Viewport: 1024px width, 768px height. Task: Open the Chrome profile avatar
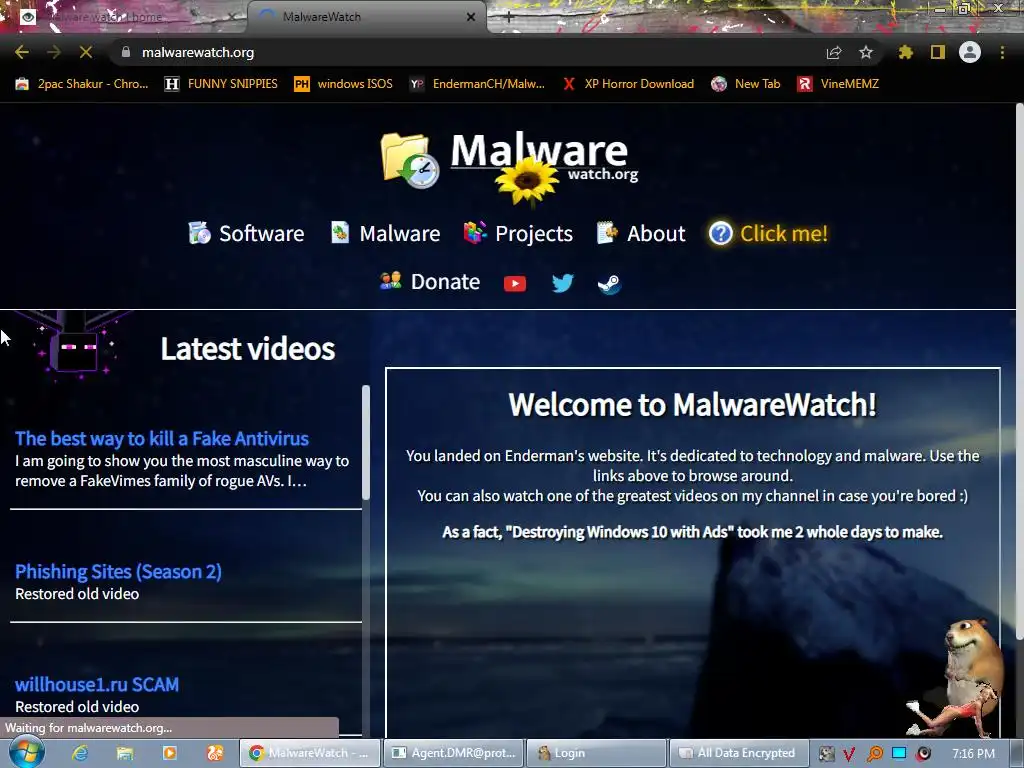click(x=970, y=52)
